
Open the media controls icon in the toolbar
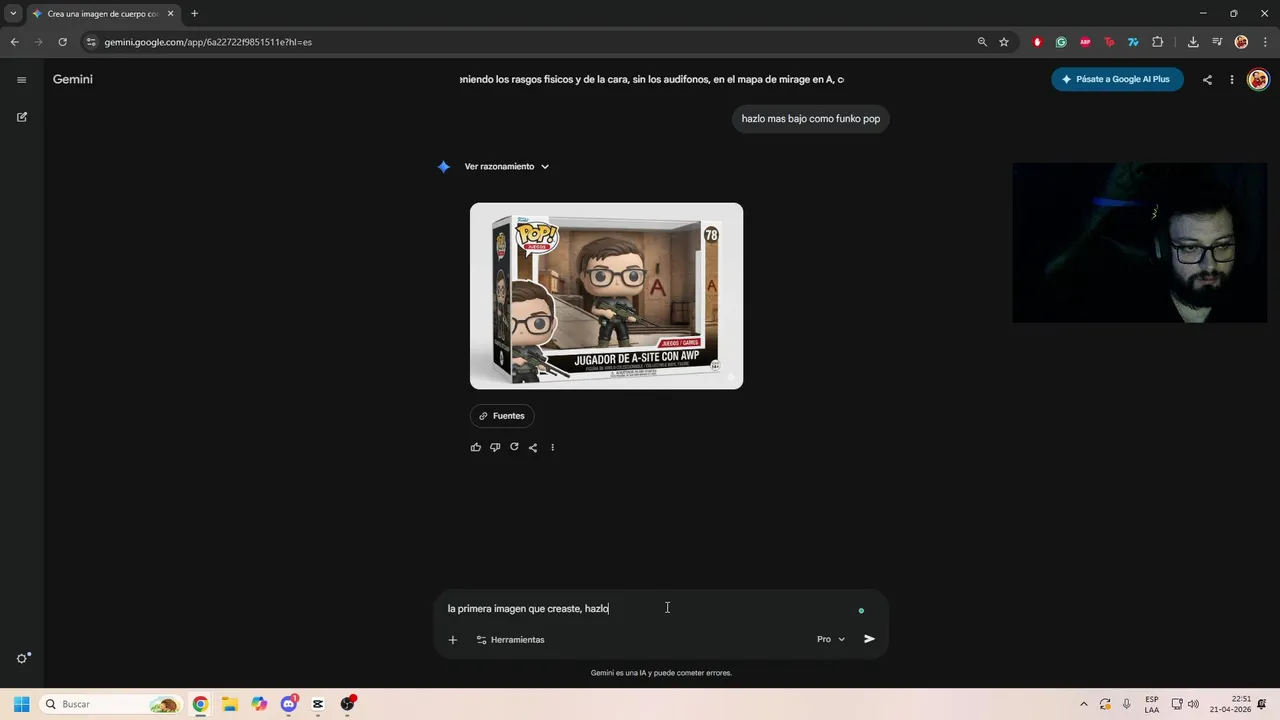coord(1217,42)
